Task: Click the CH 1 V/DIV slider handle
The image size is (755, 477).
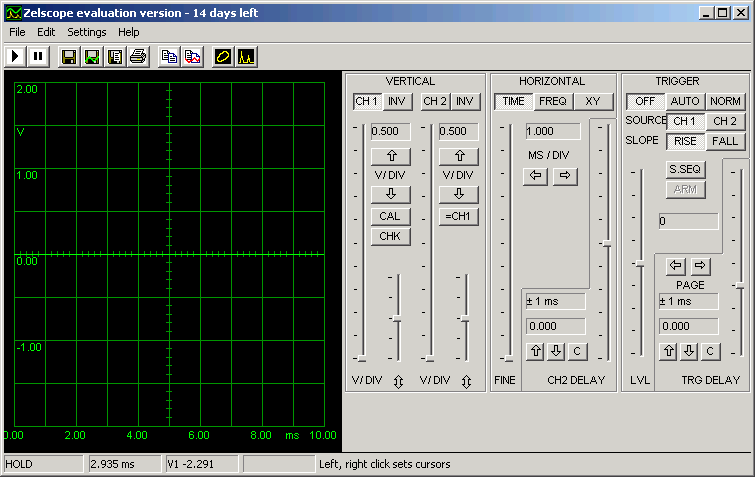Action: [362, 359]
